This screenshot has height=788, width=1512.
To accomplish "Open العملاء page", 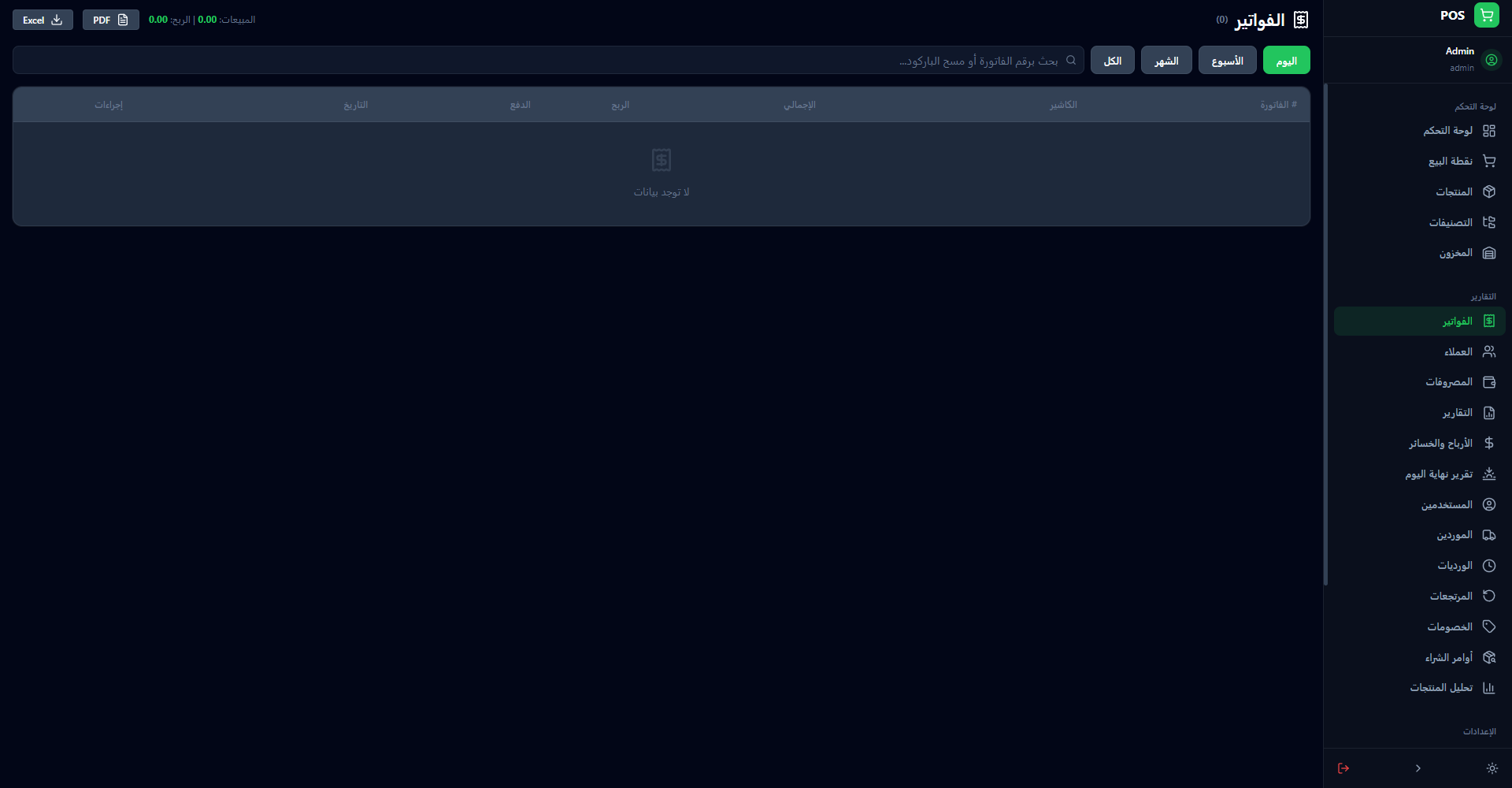I will tap(1420, 351).
